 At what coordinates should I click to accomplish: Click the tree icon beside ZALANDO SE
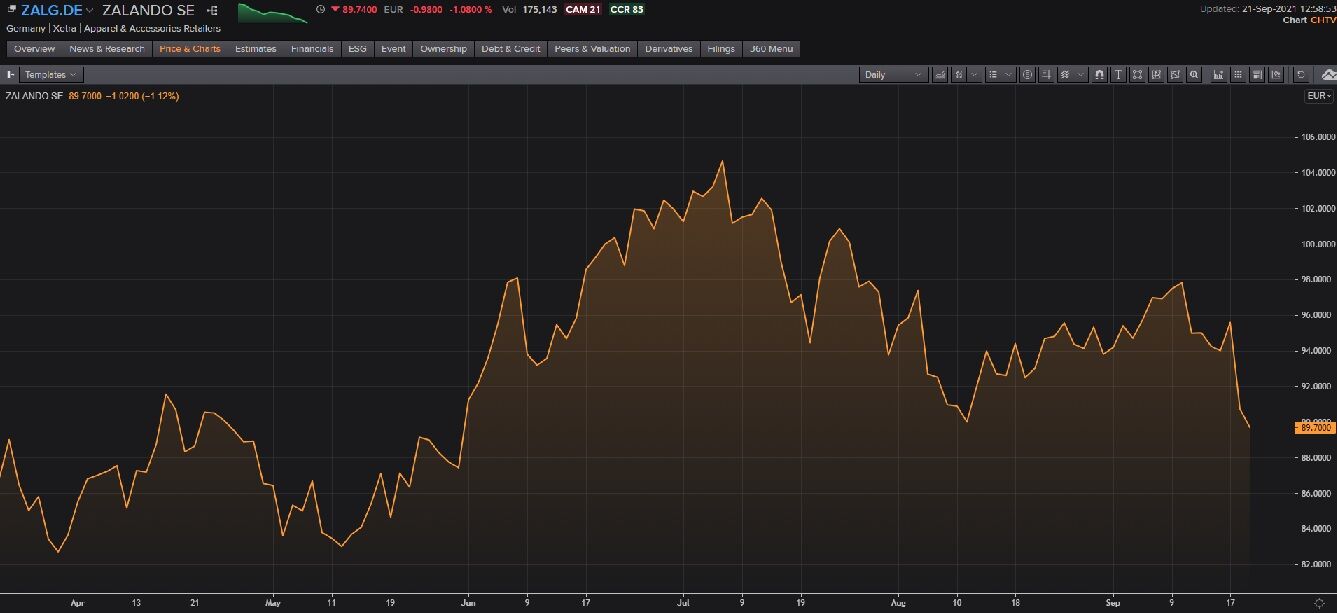click(212, 9)
